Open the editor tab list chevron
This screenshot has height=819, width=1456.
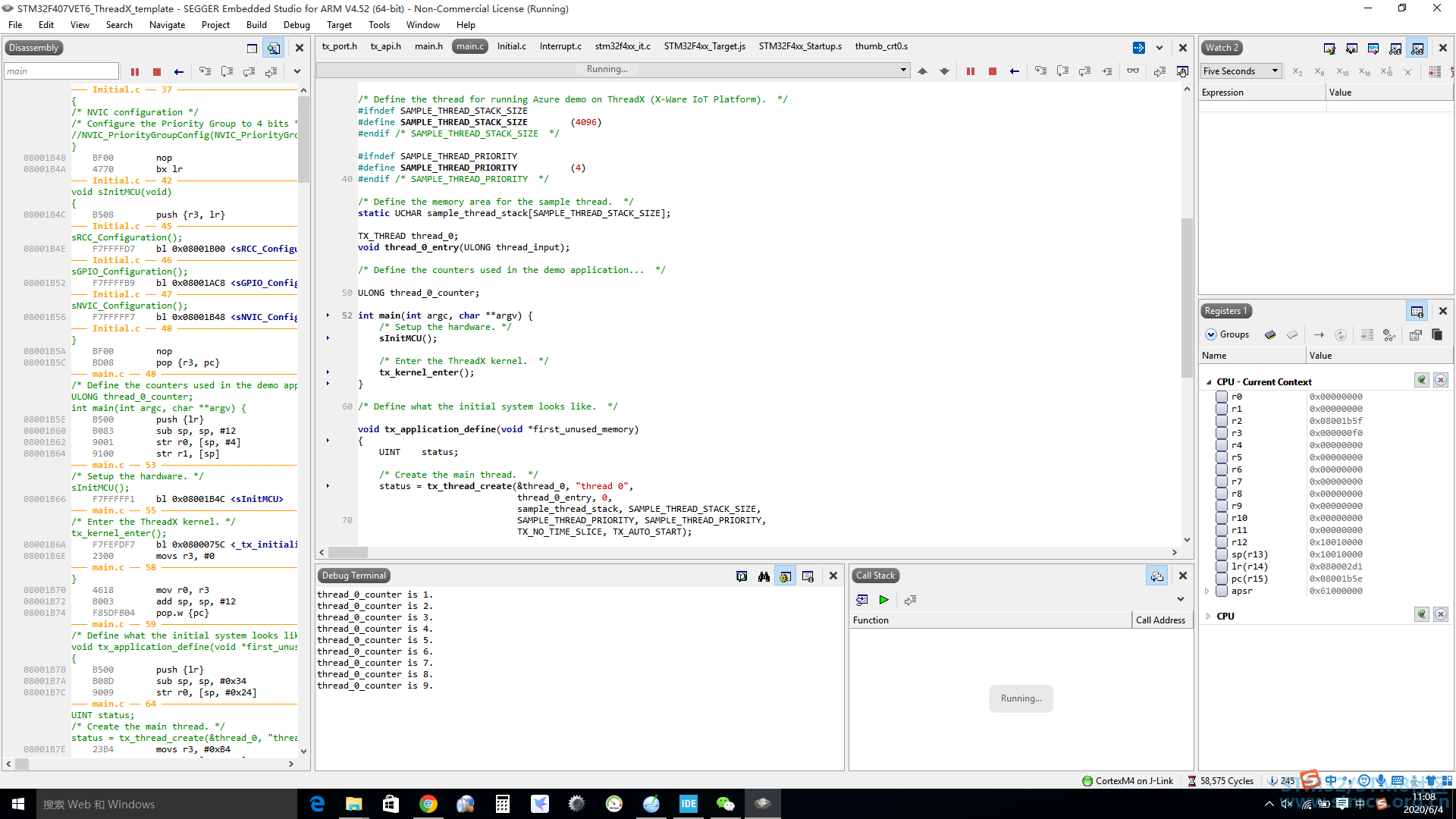click(x=1159, y=48)
